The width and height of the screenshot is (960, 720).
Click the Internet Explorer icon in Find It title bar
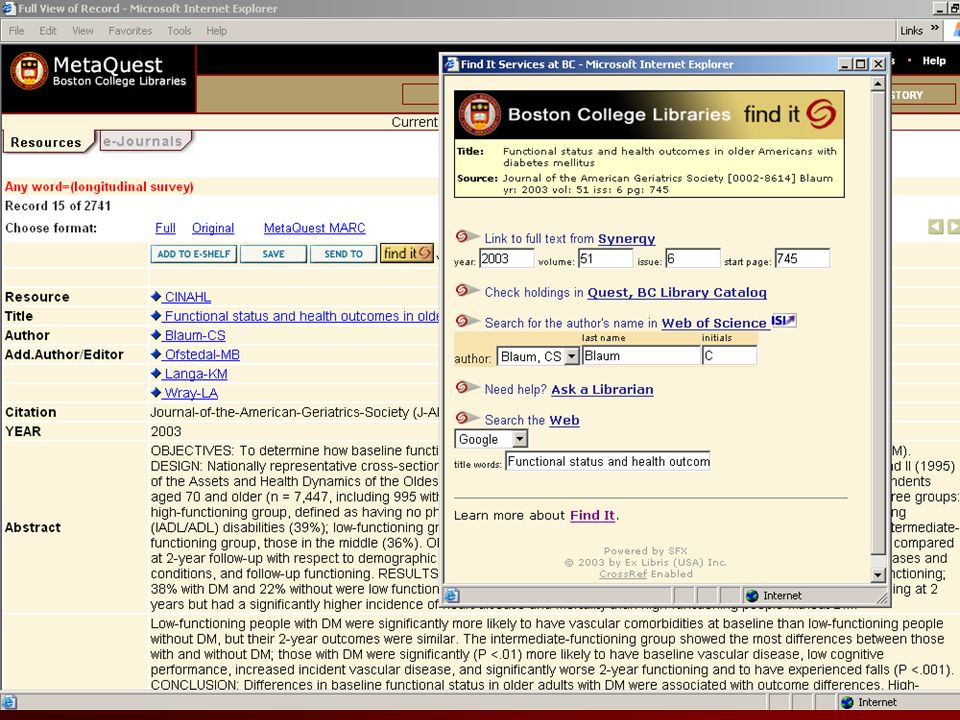(x=452, y=64)
